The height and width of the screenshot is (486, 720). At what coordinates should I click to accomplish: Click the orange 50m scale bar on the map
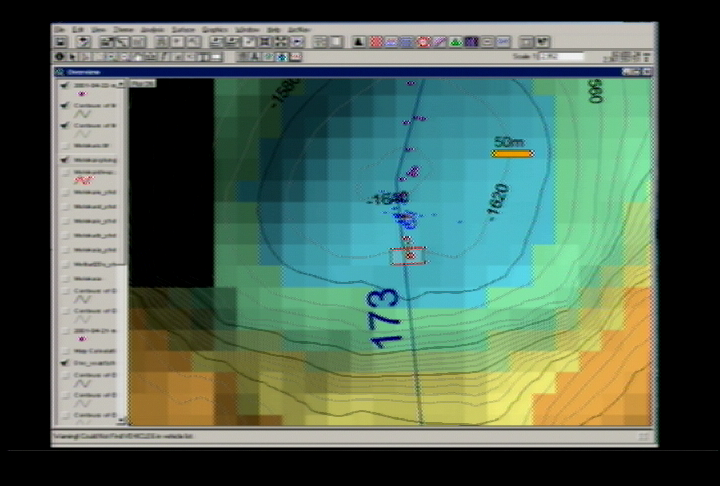point(512,154)
